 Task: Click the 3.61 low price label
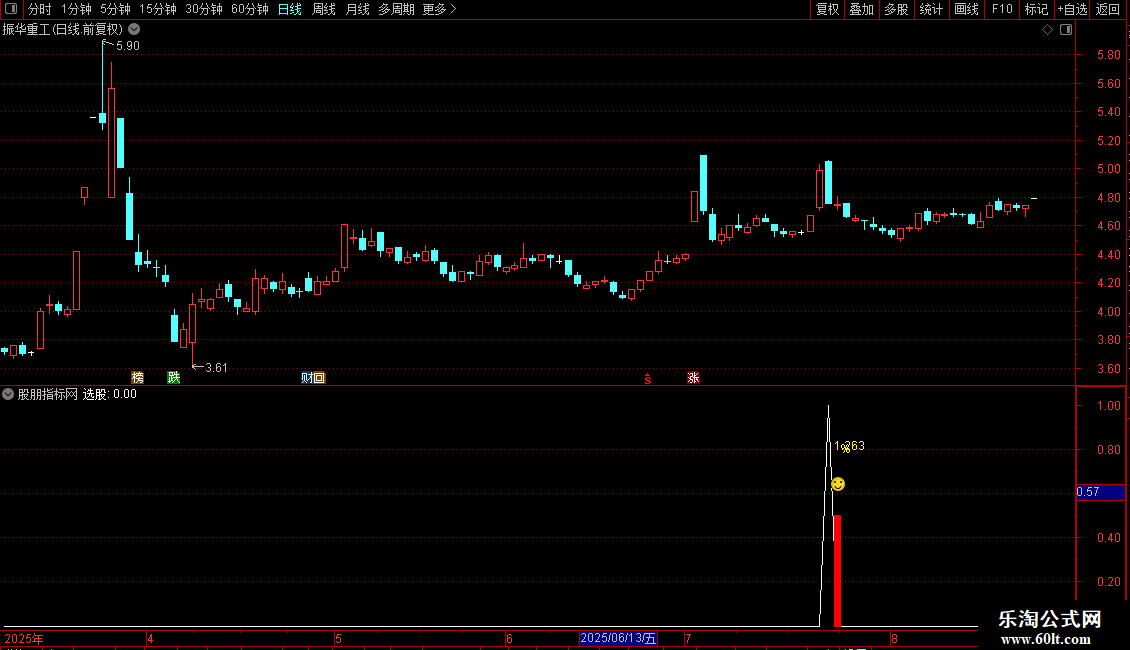pyautogui.click(x=216, y=368)
